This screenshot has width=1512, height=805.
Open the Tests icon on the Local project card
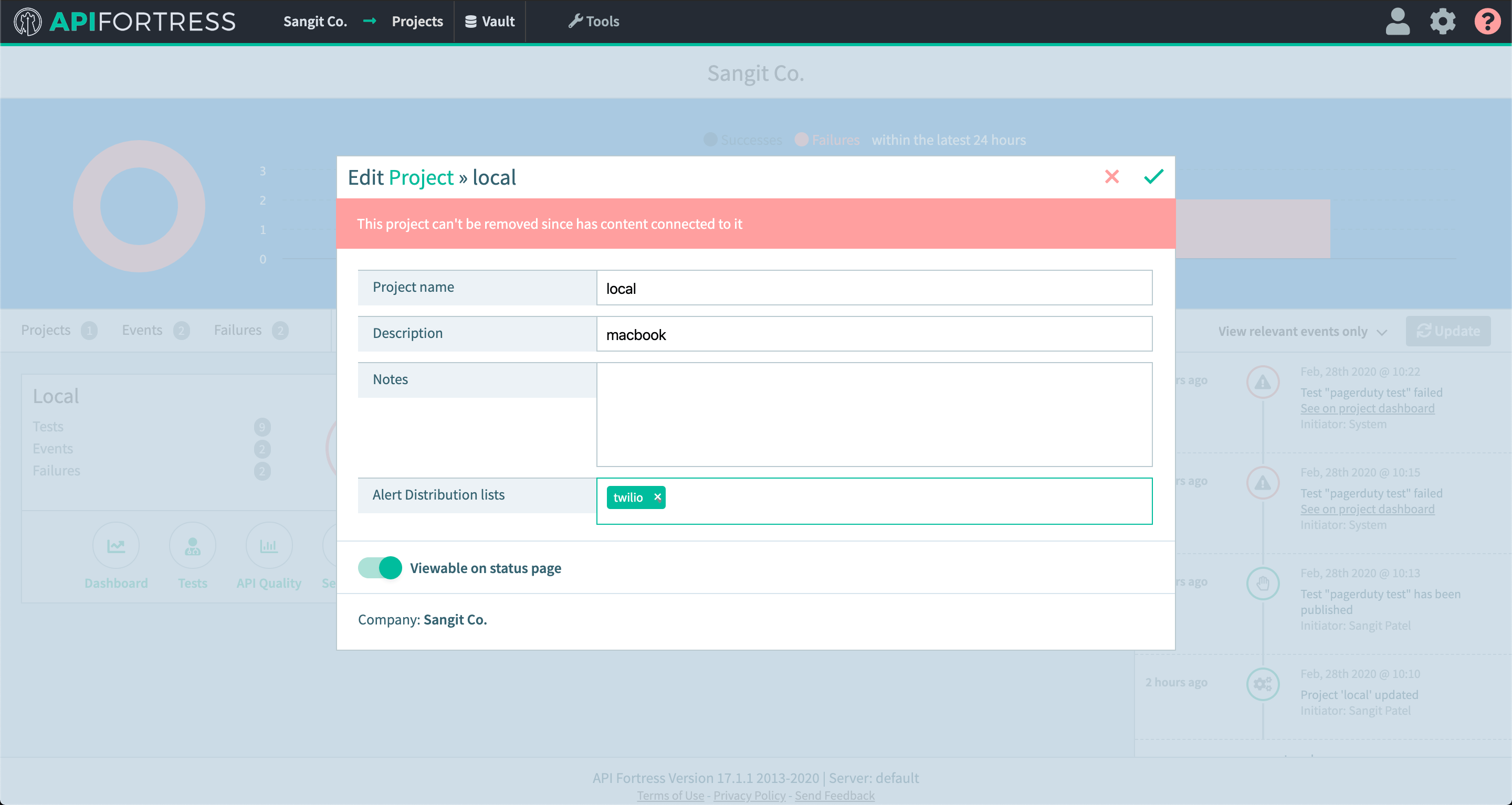click(x=192, y=545)
